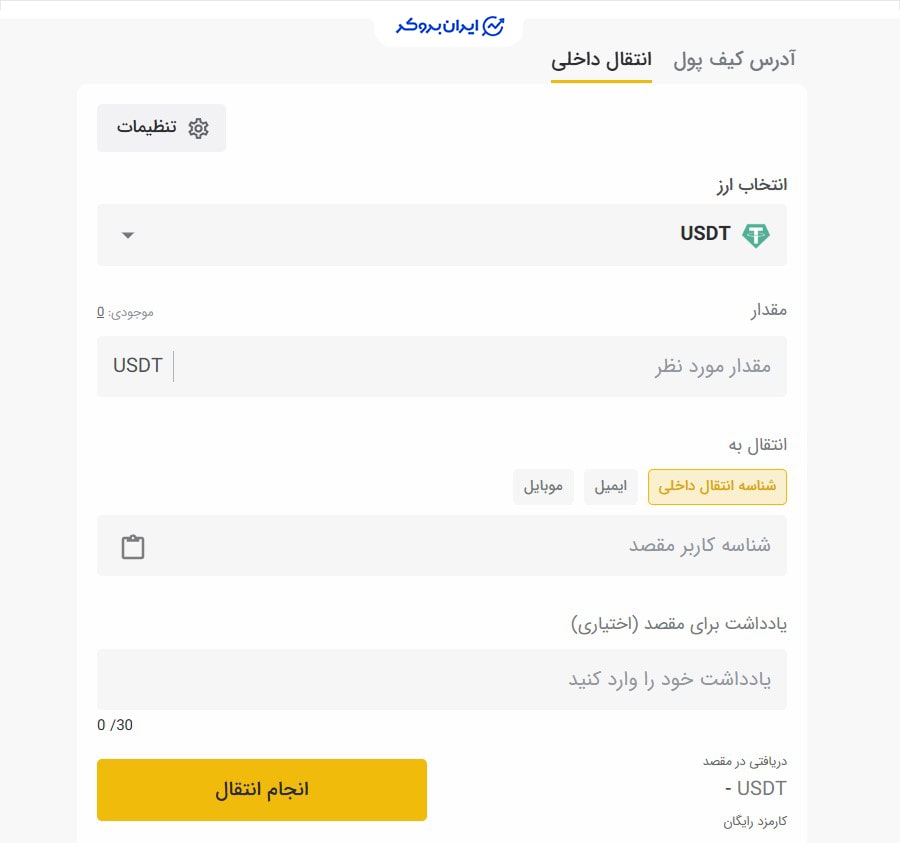The height and width of the screenshot is (843, 900).
Task: Click the شناسه کاربر مقصد destination field
Action: 500,546
